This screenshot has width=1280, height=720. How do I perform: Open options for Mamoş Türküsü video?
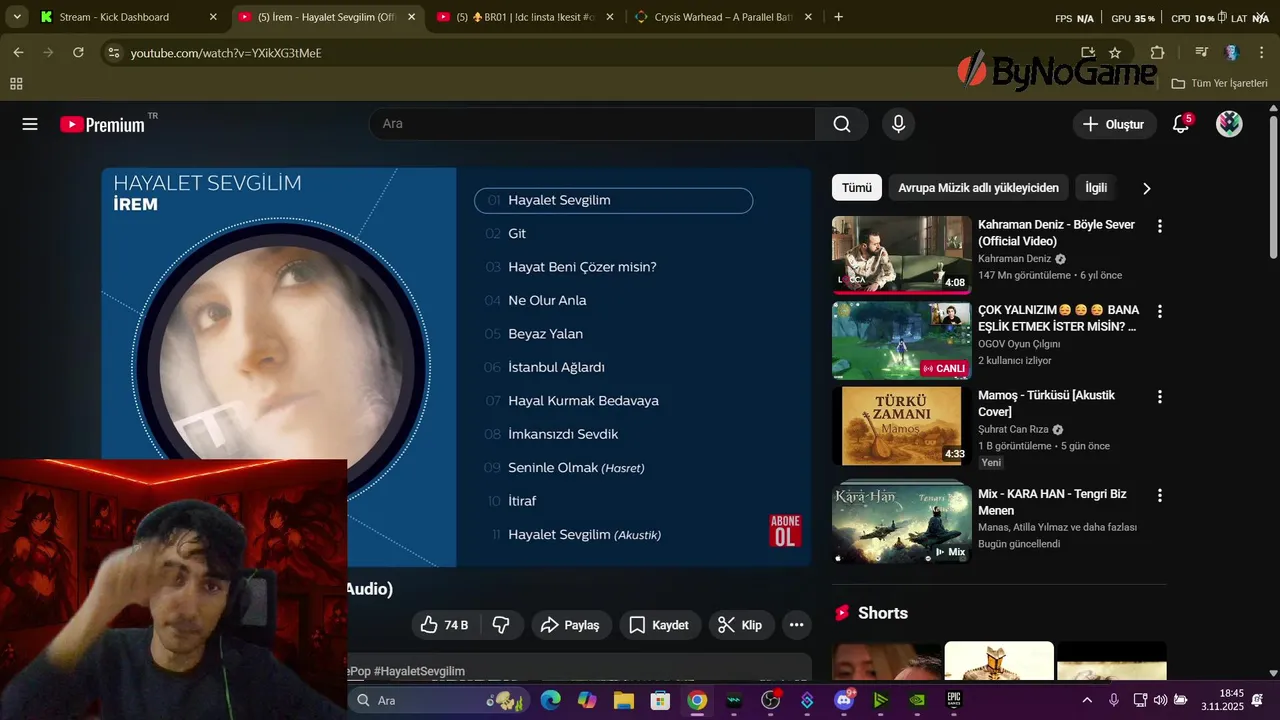point(1159,397)
